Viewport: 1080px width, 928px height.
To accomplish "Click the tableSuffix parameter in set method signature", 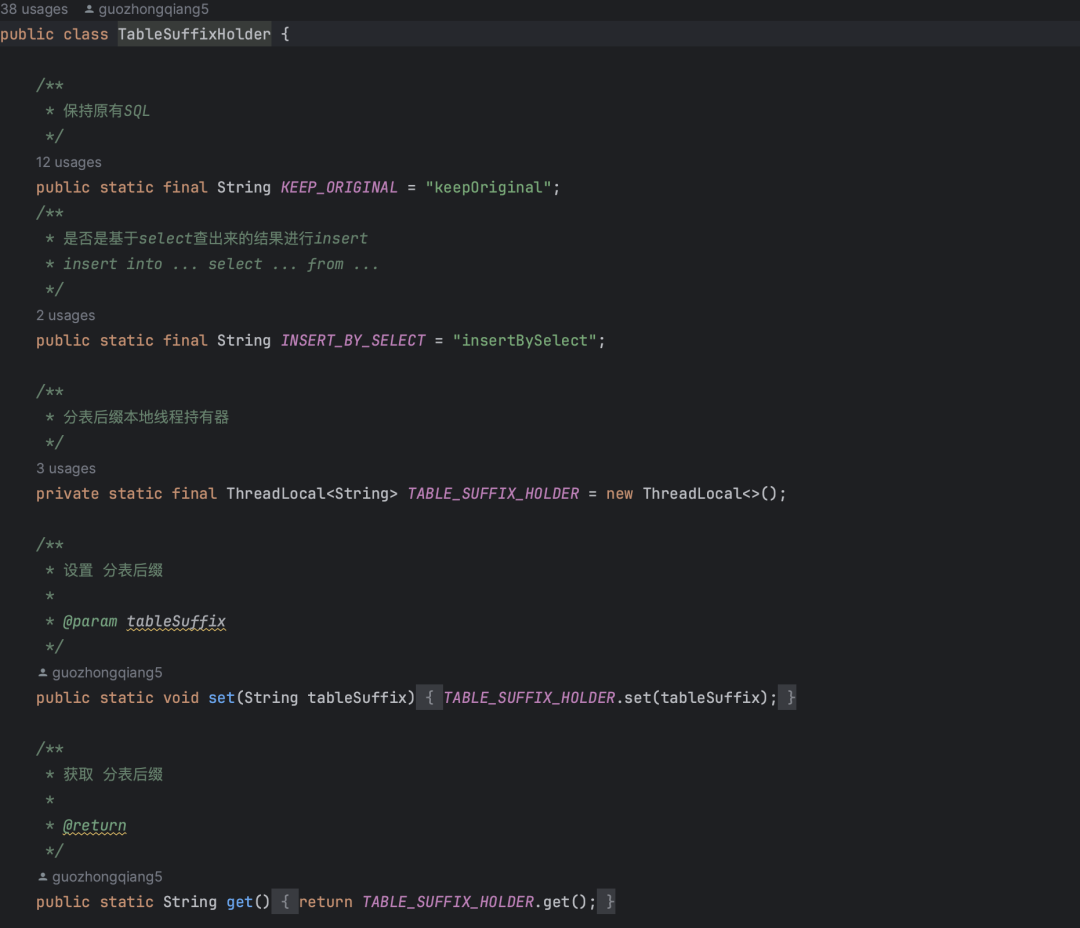I will (357, 697).
